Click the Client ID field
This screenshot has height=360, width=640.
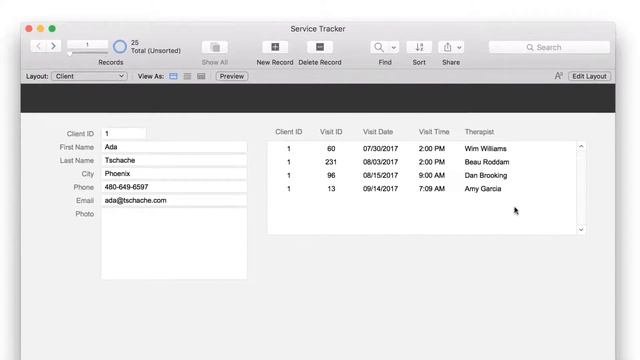[x=124, y=133]
